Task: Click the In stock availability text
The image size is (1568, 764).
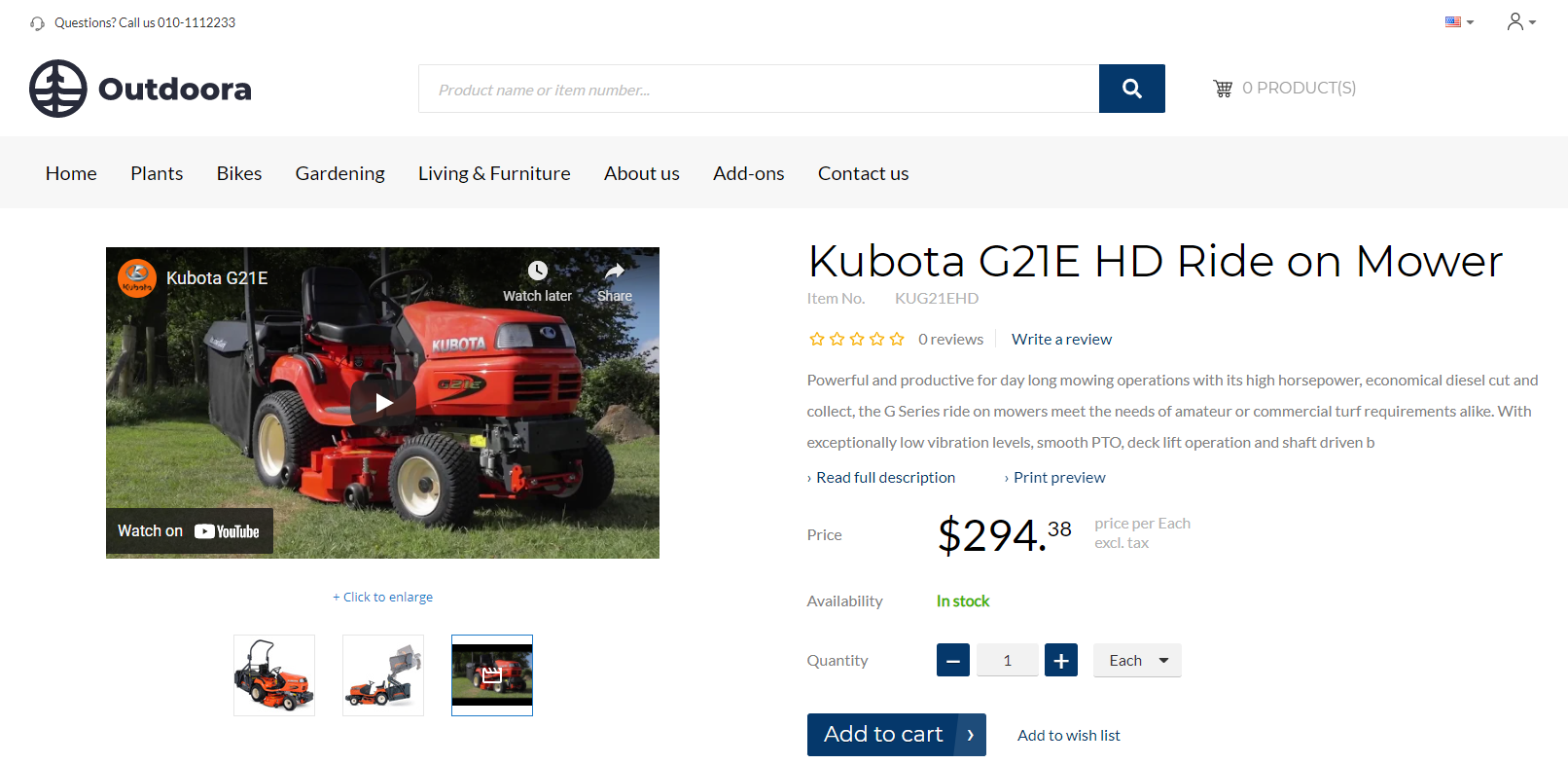Action: (x=963, y=601)
